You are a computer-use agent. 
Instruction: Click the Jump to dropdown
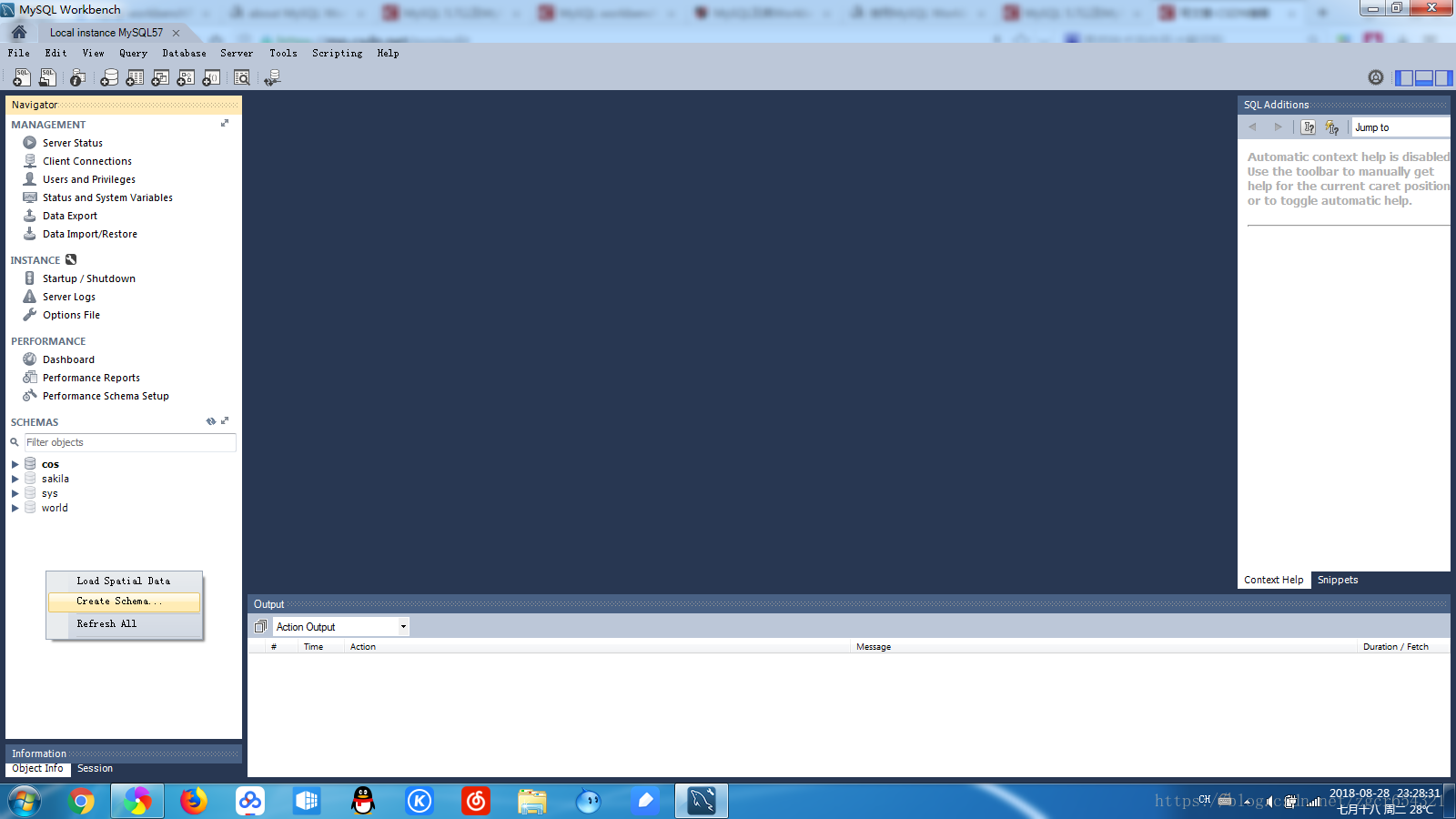(1400, 127)
